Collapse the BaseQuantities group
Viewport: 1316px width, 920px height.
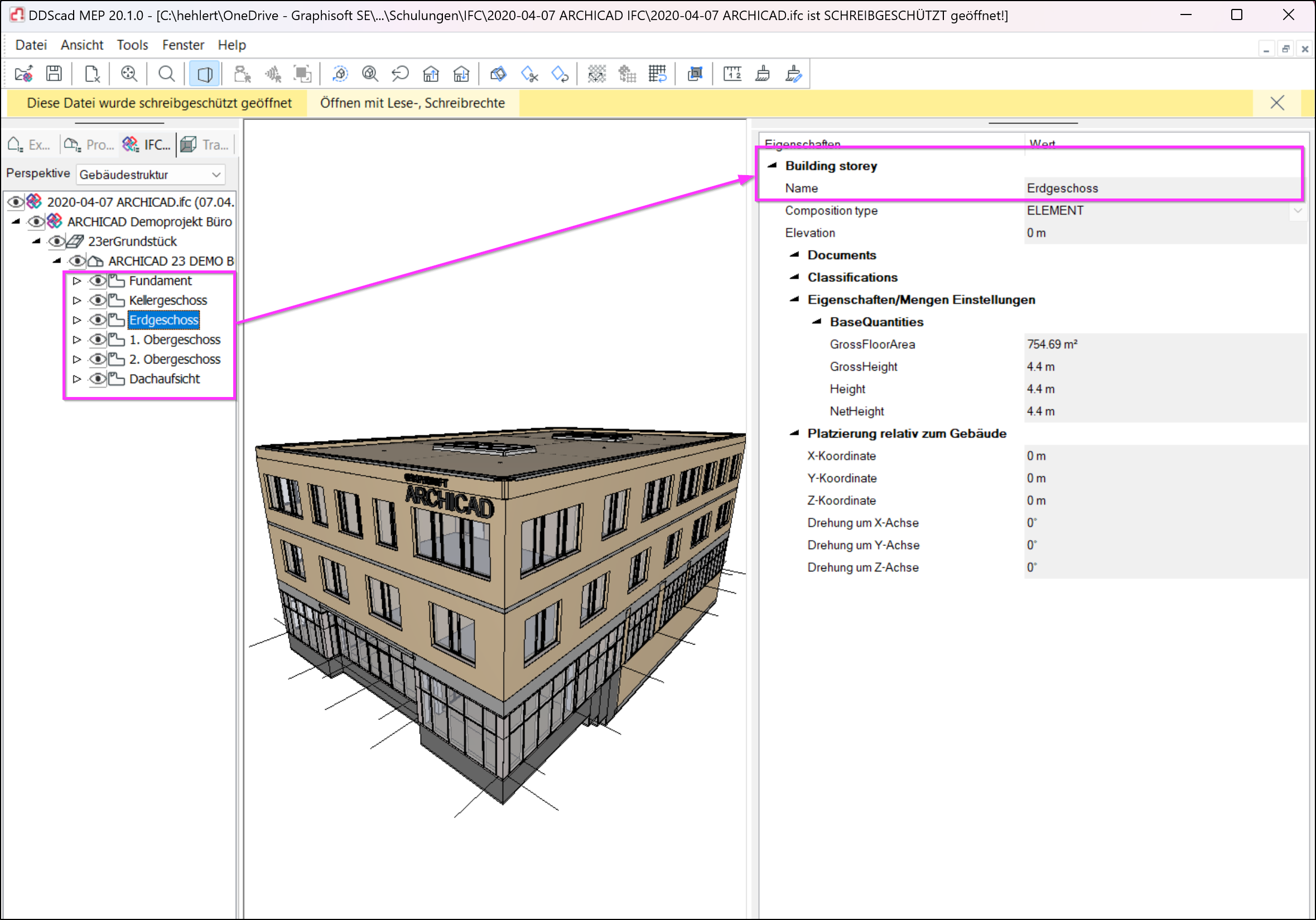coord(817,322)
